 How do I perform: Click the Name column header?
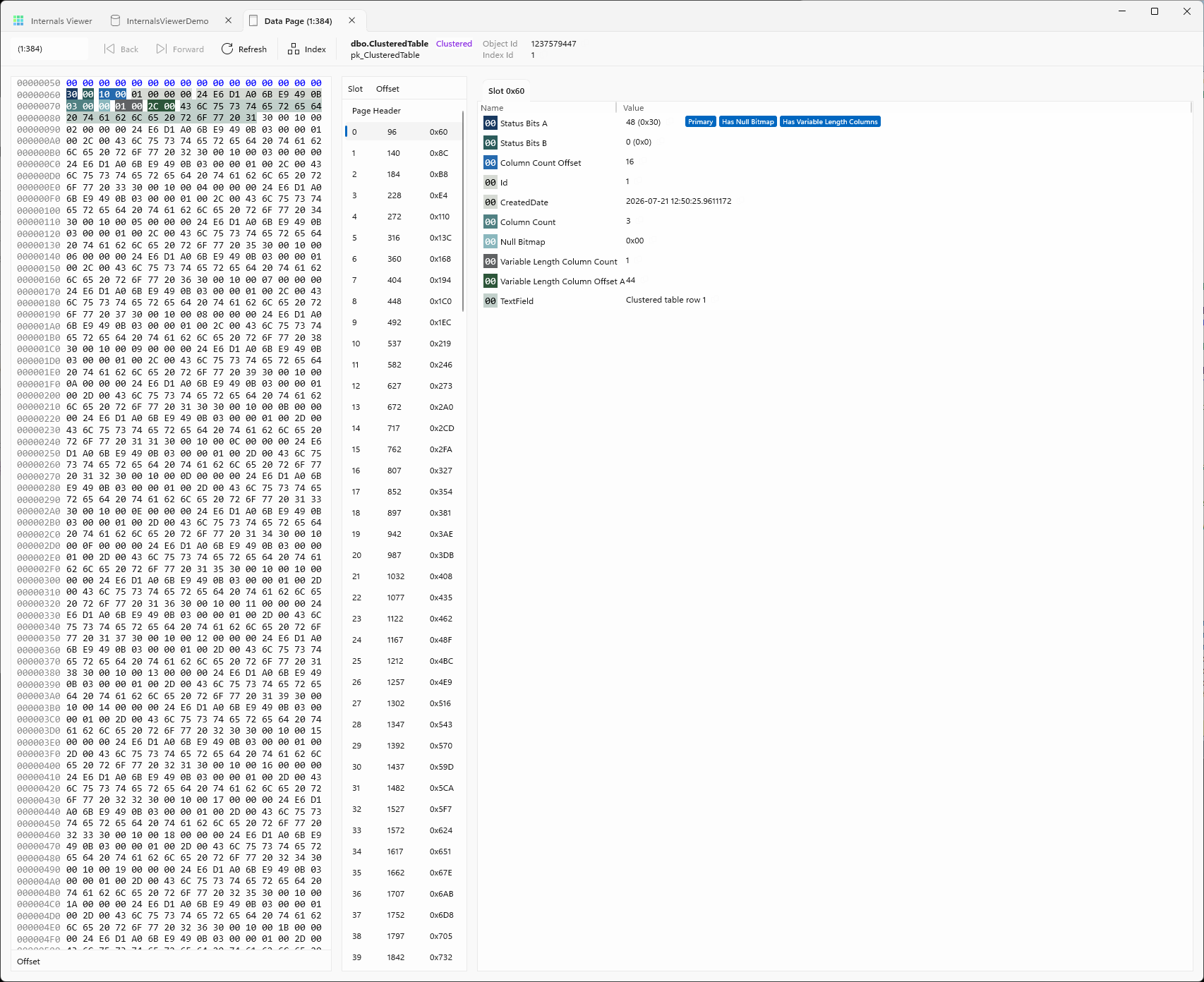492,108
